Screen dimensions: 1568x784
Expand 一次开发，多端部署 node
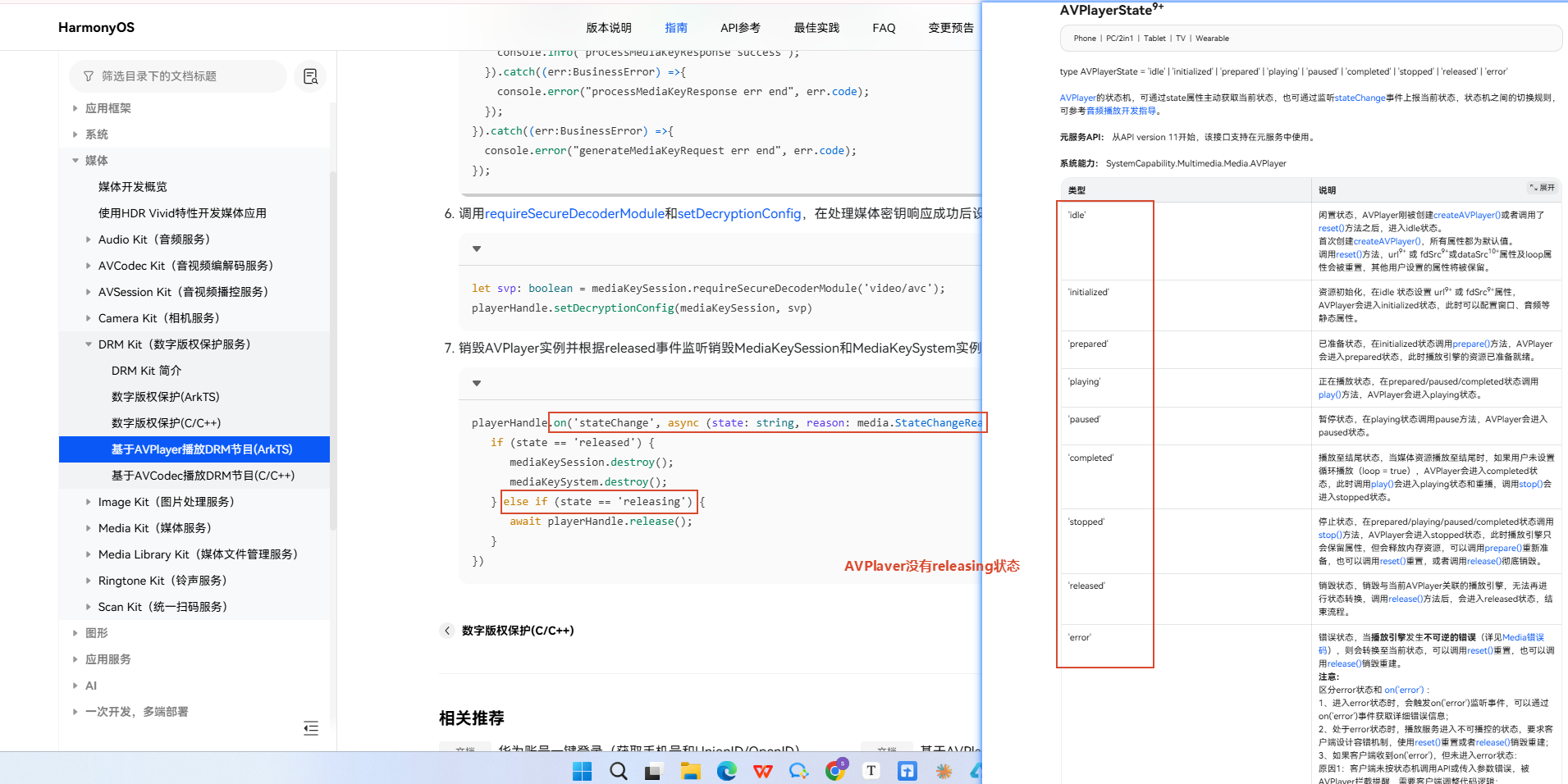75,712
